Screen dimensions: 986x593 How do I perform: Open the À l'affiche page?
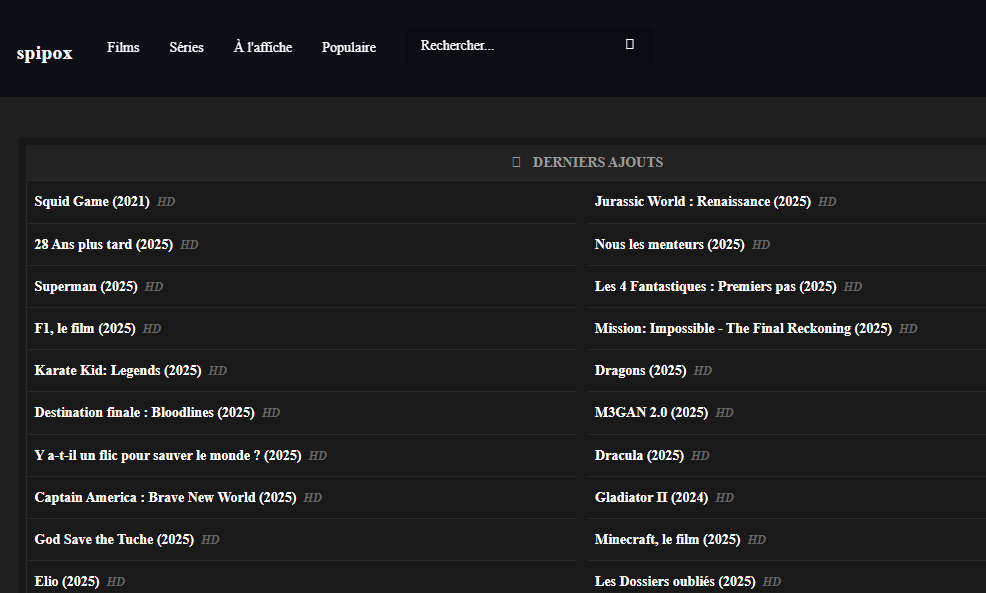click(x=263, y=47)
